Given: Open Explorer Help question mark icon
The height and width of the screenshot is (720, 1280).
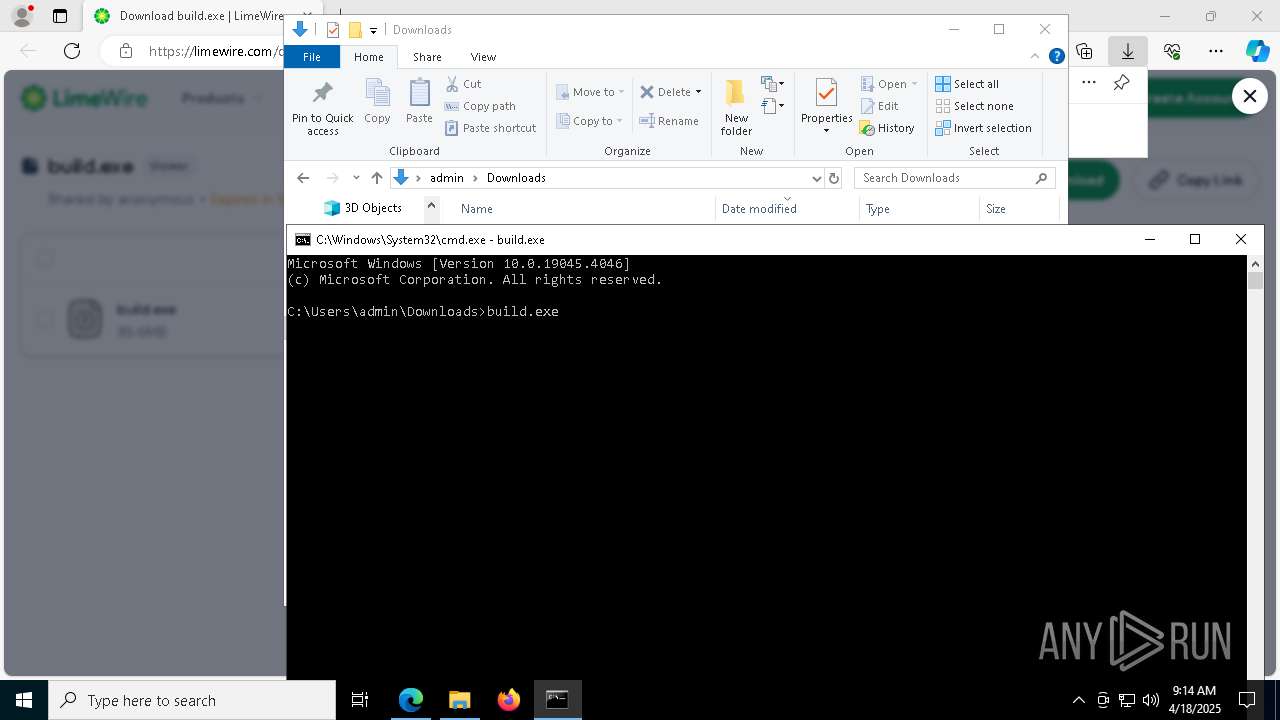Looking at the screenshot, I should pos(1056,57).
